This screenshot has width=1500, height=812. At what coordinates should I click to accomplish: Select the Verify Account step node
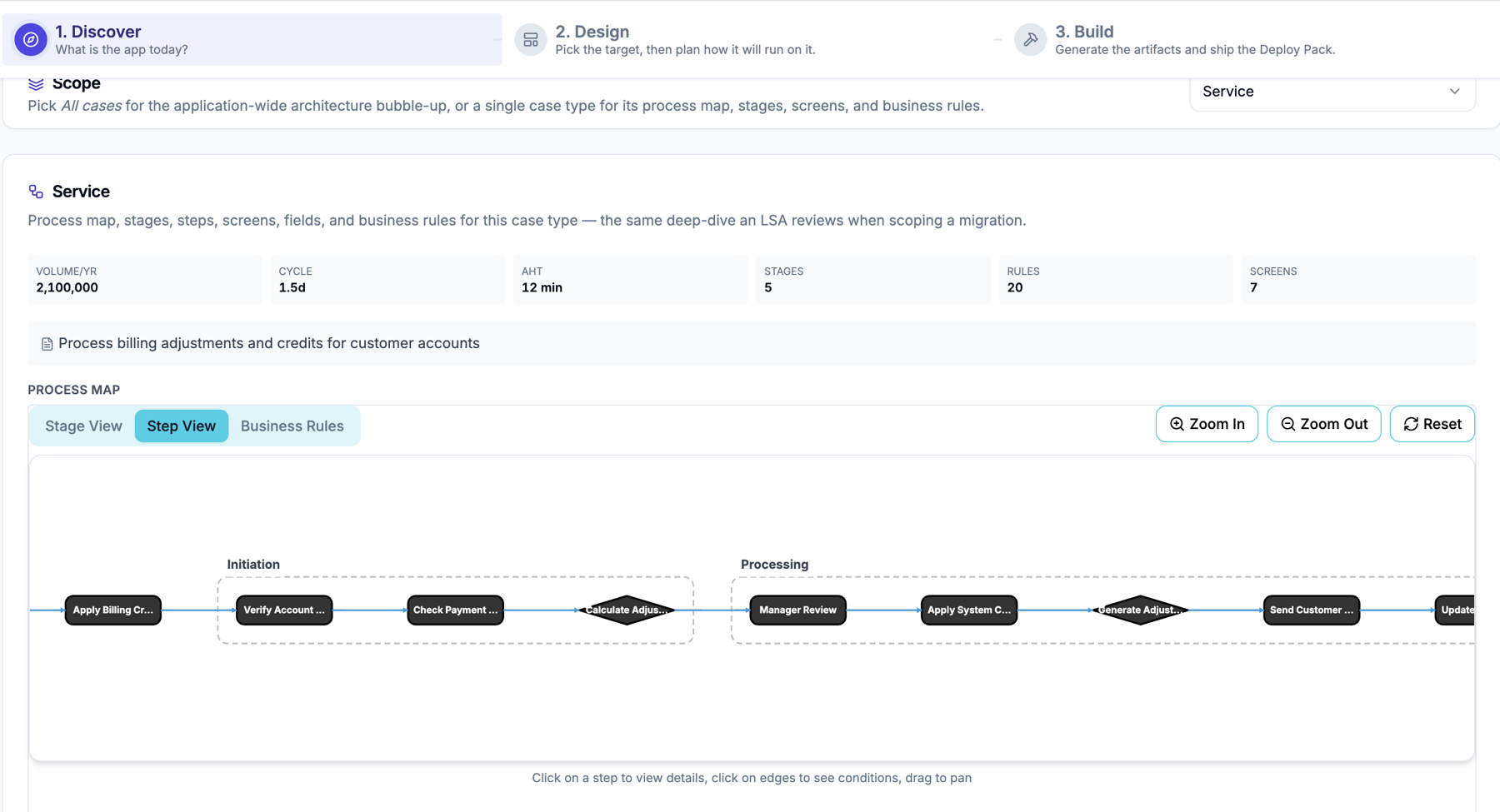(x=284, y=610)
